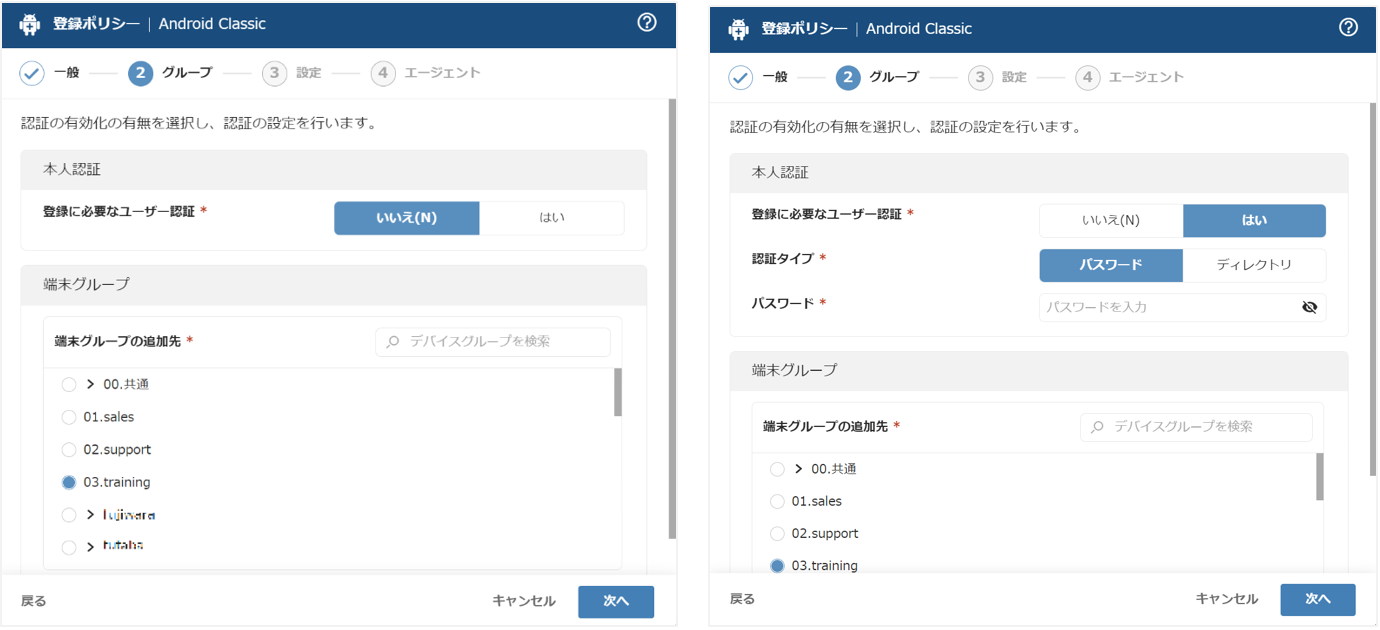Viewport: 1380px width, 630px height.
Task: Click search magnifier in right dialog group search
Action: coord(1097,427)
